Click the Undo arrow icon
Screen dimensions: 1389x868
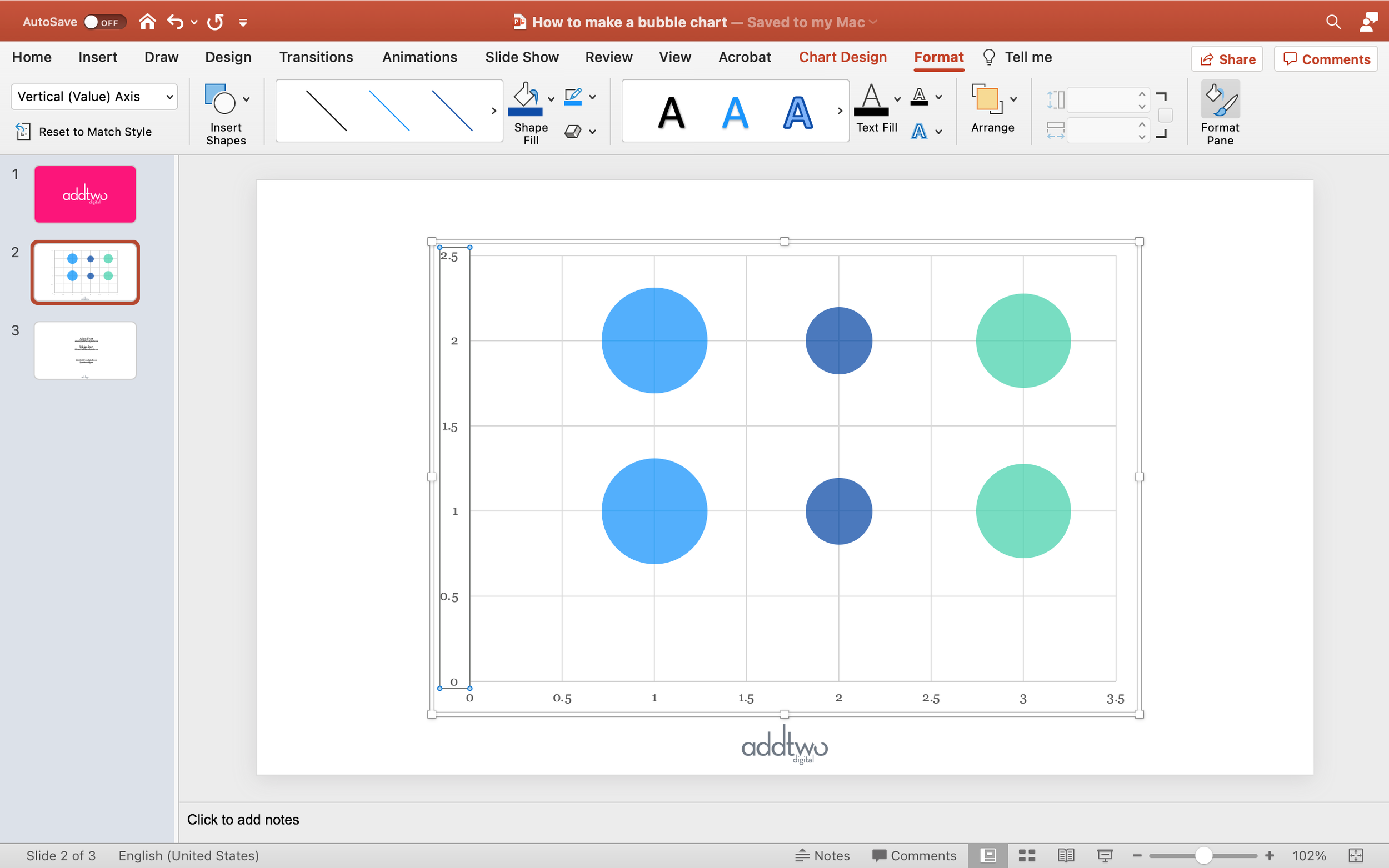(x=175, y=22)
